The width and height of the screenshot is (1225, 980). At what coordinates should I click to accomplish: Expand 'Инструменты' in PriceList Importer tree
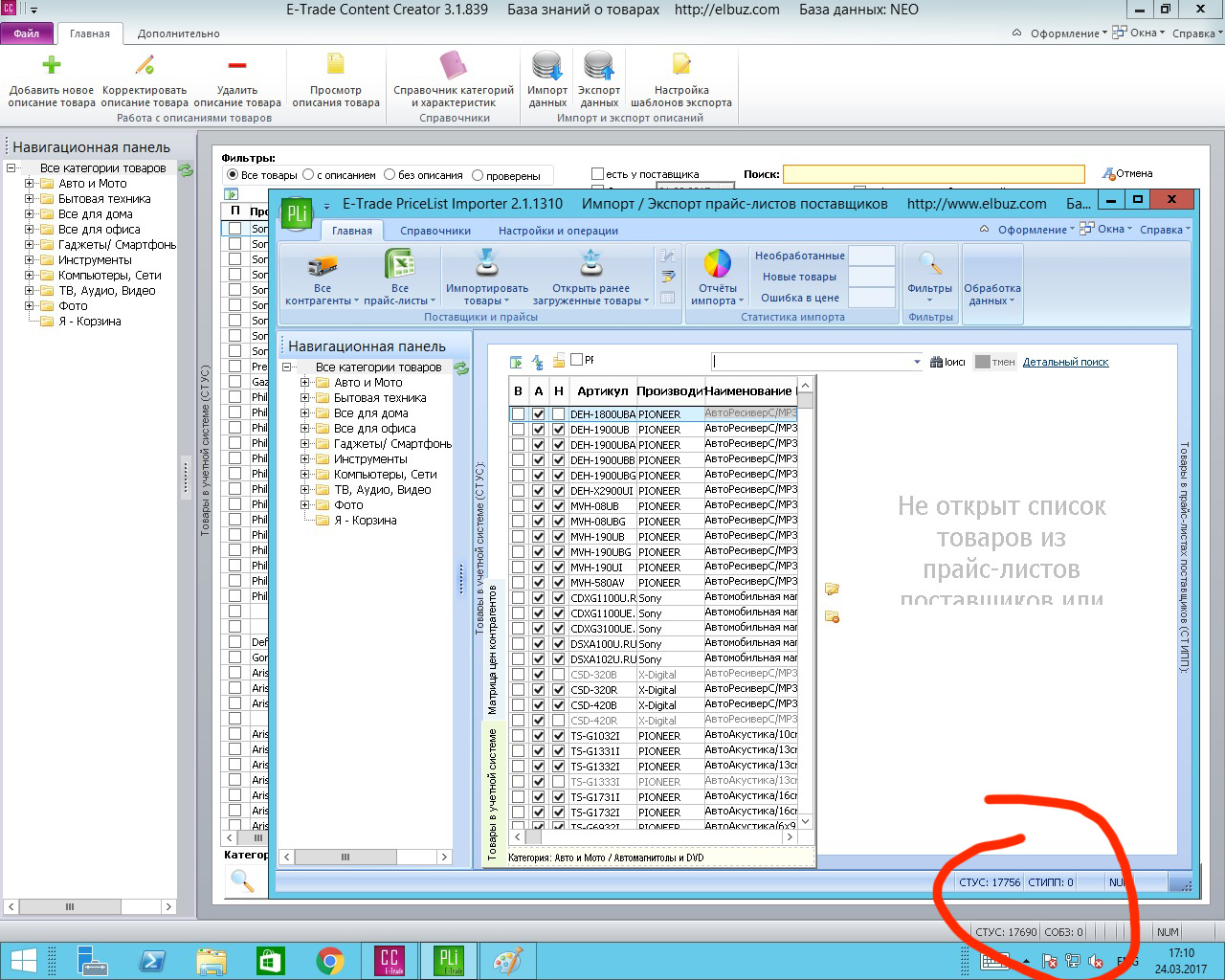[304, 459]
